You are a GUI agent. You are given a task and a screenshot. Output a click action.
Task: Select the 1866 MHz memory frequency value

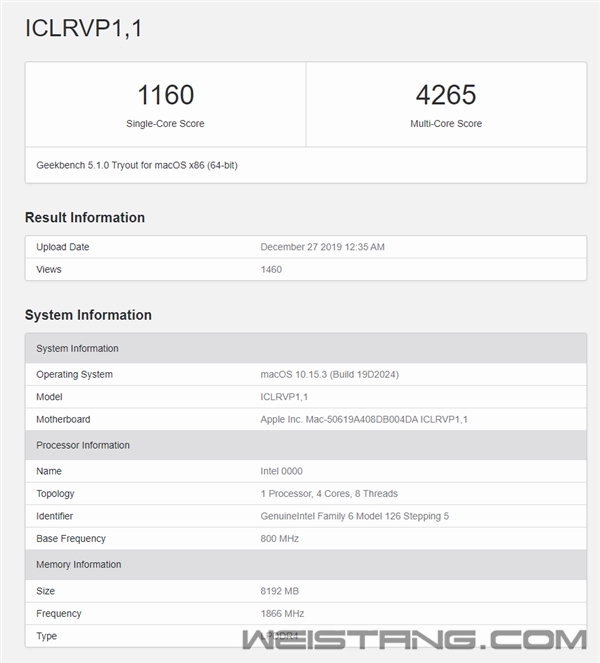click(x=282, y=614)
